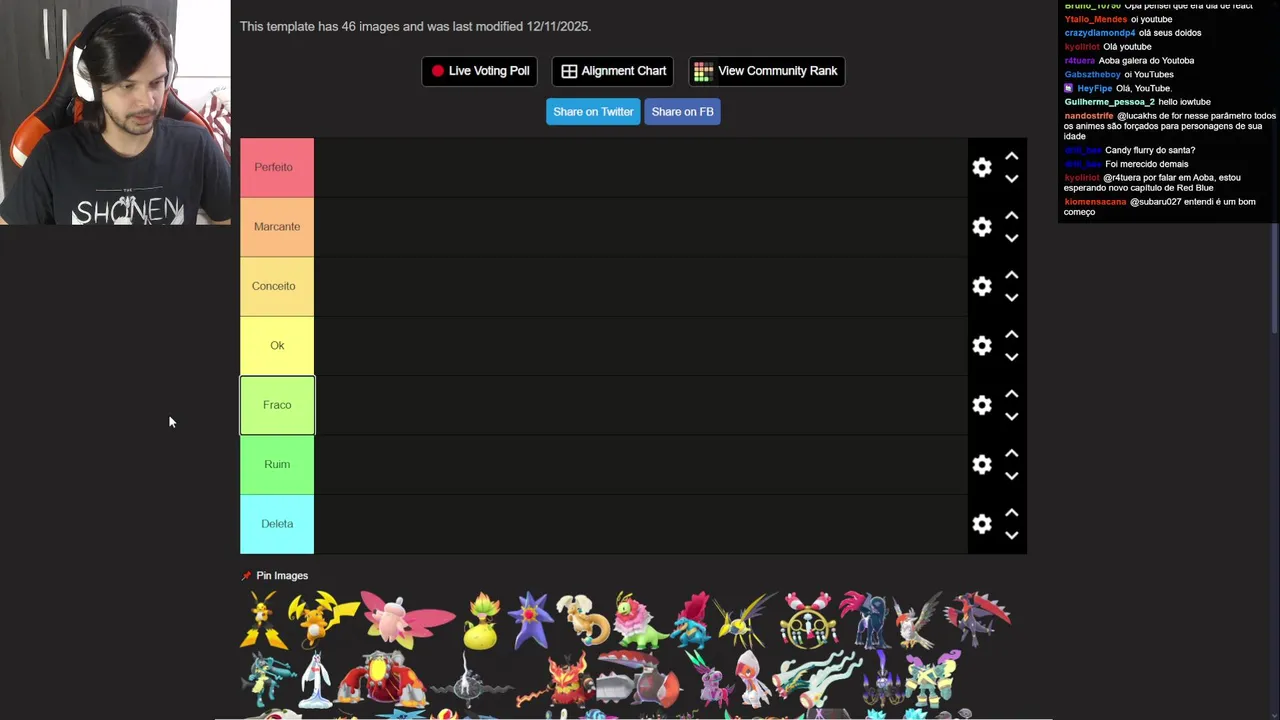Move Fraco row up with arrow
The width and height of the screenshot is (1280, 720).
pos(1012,394)
